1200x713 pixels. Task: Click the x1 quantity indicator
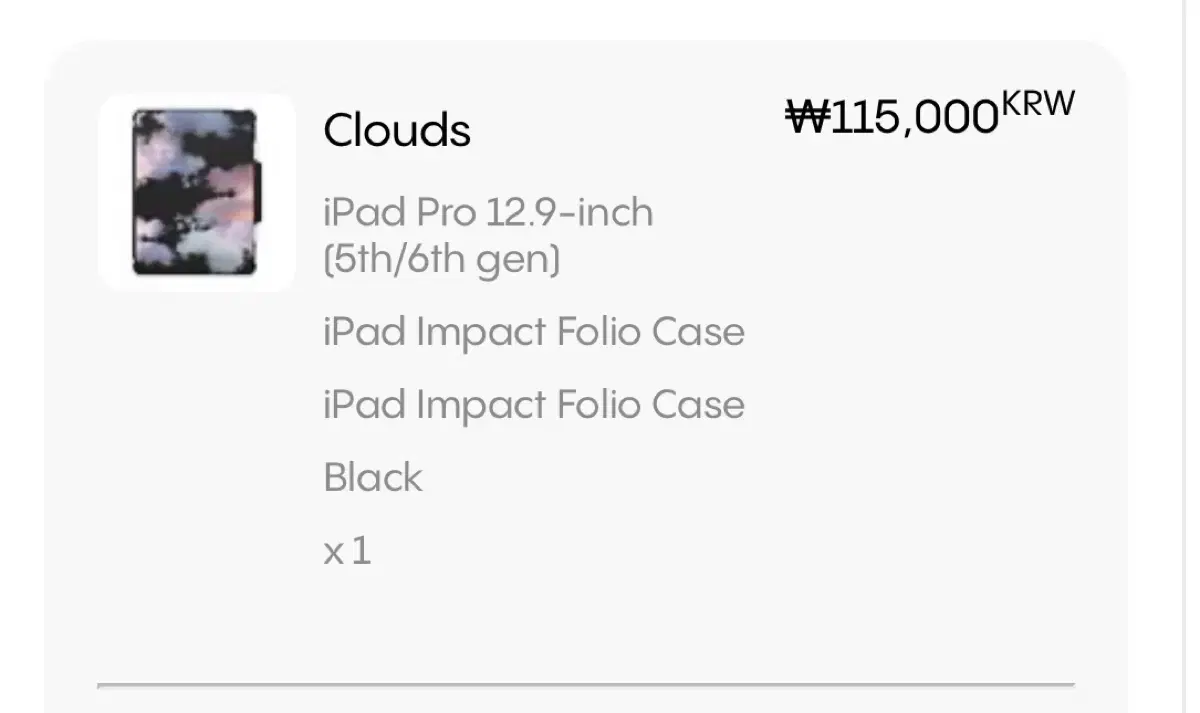point(347,549)
